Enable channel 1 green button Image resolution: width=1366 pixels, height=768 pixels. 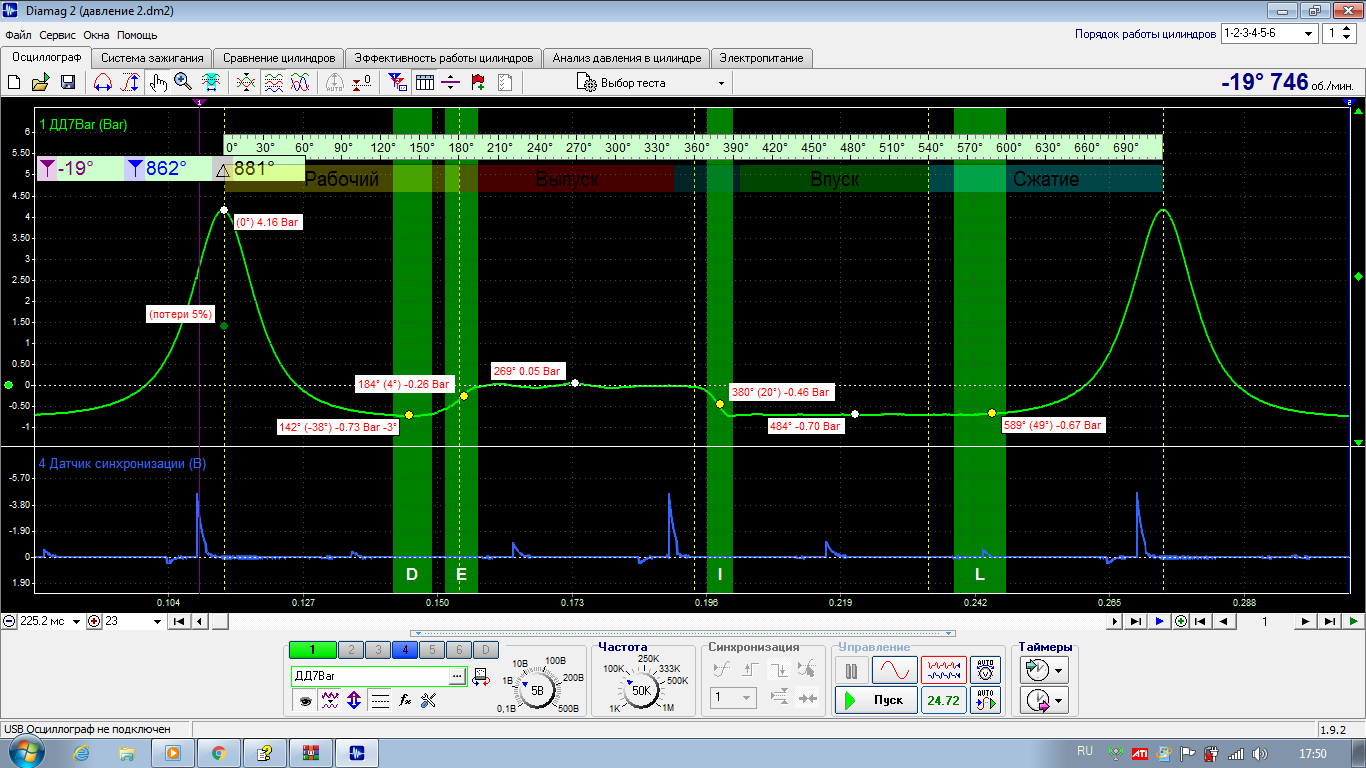[312, 649]
